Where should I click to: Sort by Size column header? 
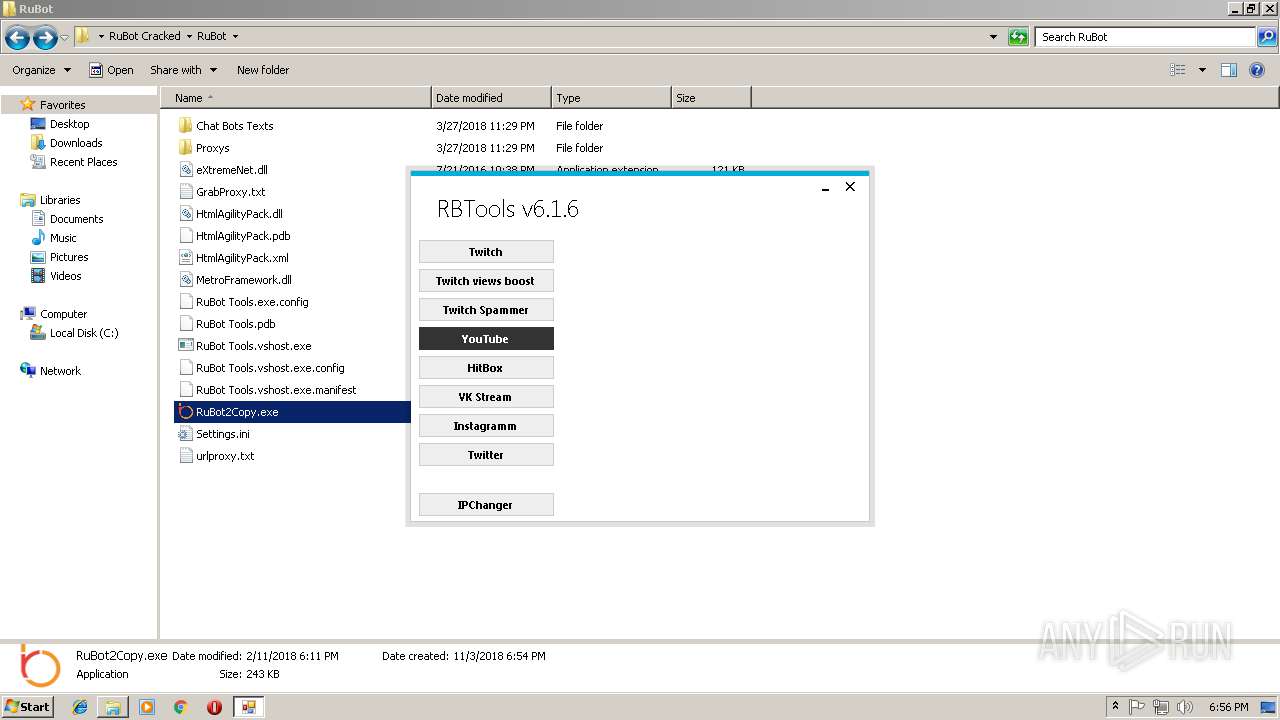[x=711, y=98]
